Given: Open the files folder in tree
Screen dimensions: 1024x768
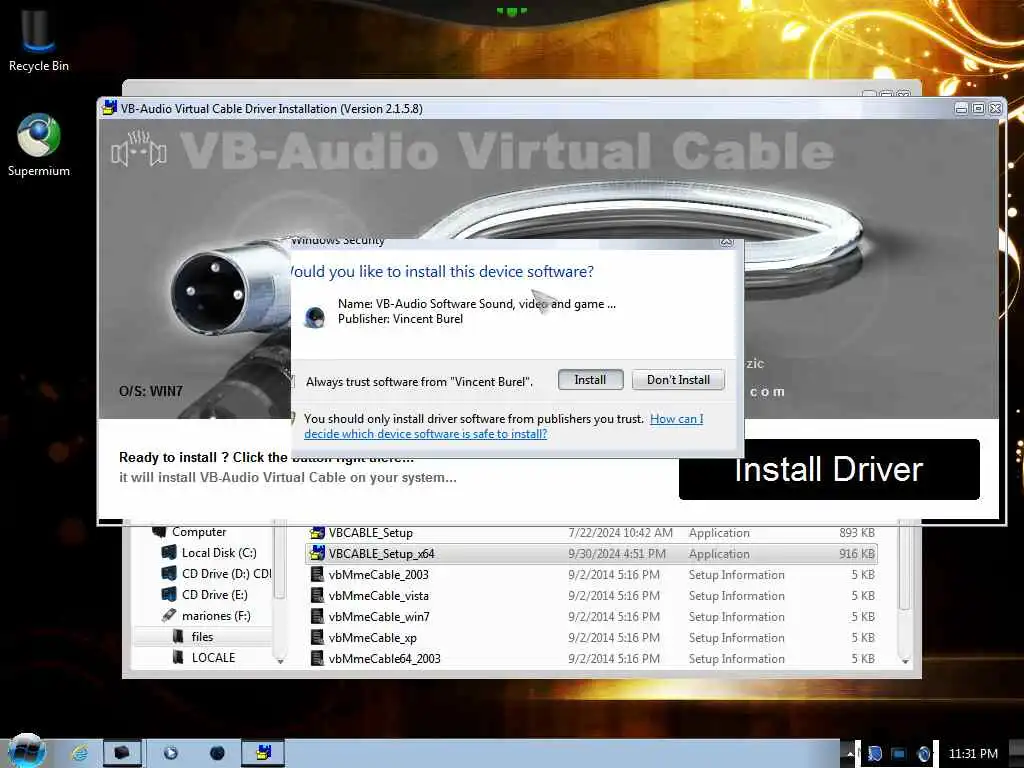Looking at the screenshot, I should 202,636.
